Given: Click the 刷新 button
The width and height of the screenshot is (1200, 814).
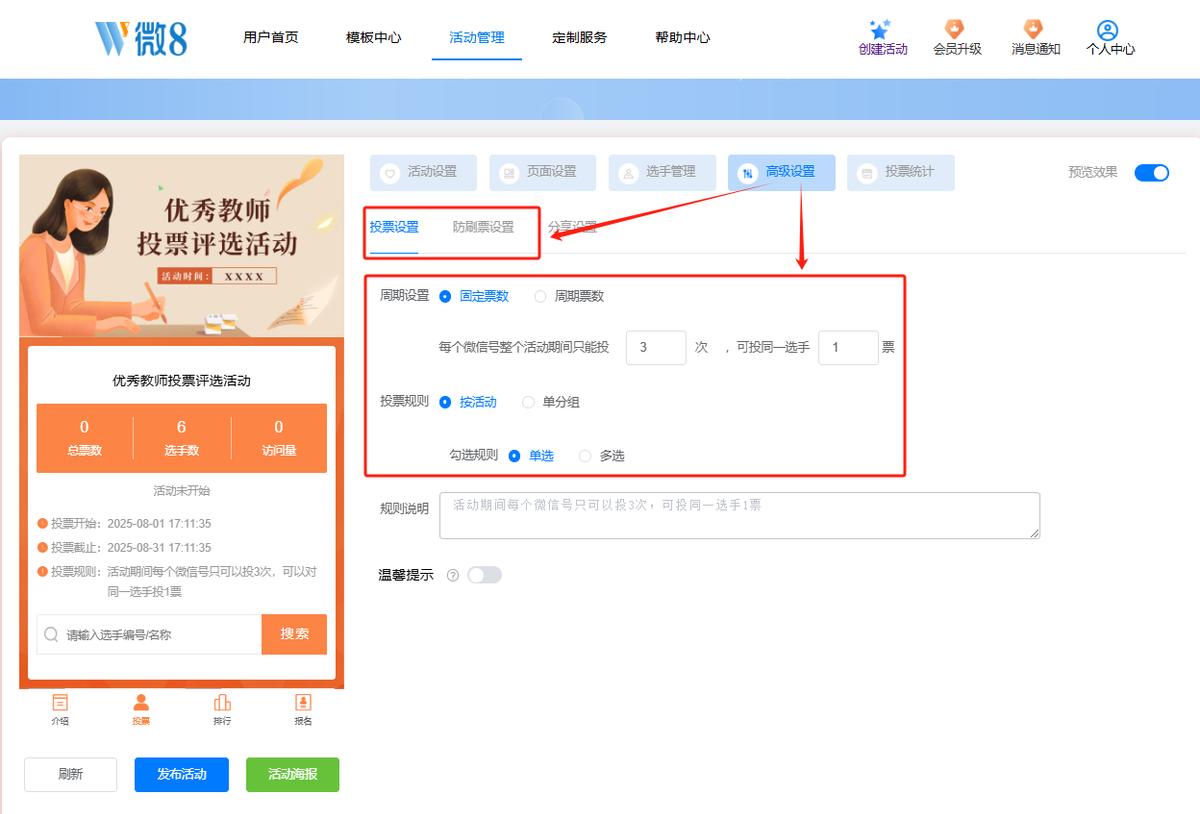Looking at the screenshot, I should (71, 775).
